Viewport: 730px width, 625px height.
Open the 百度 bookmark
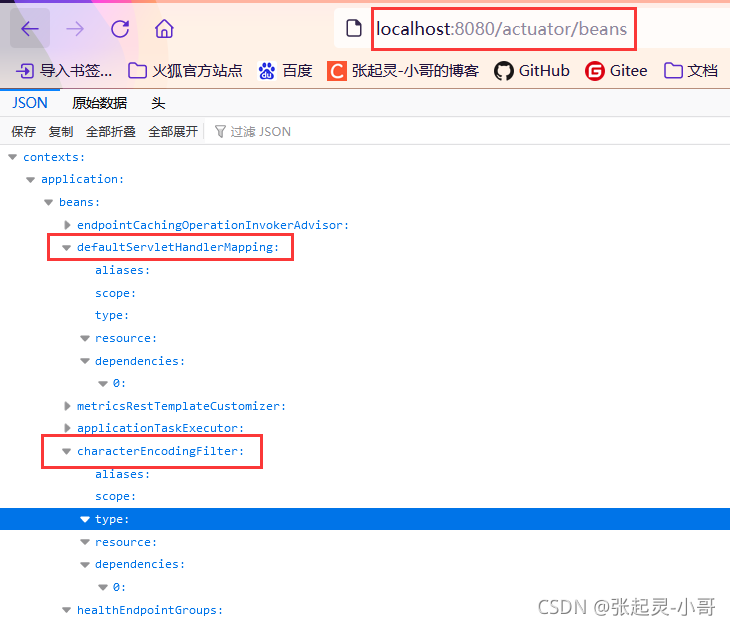click(x=284, y=71)
